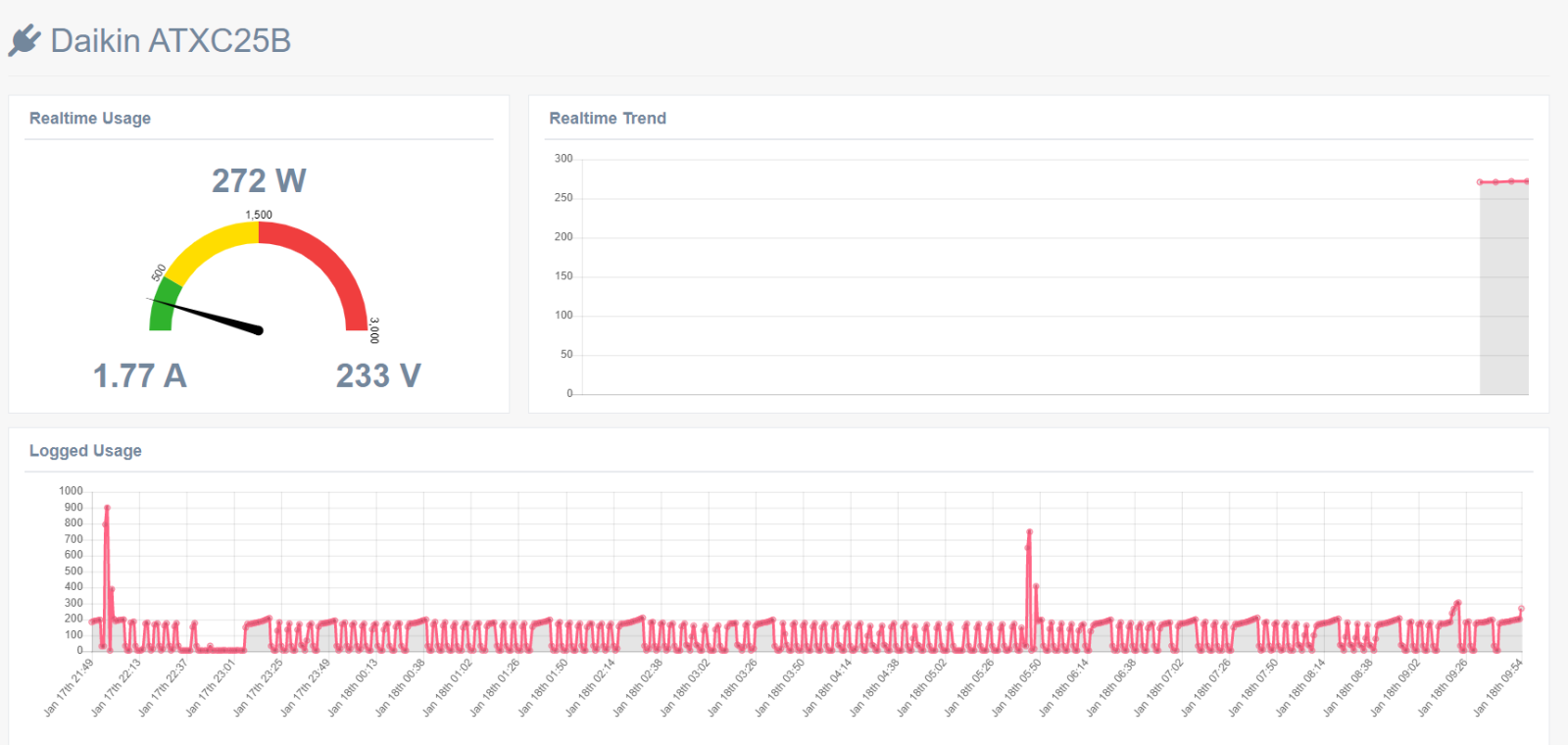The height and width of the screenshot is (745, 1568).
Task: Click the 1,500 label above the gauge
Action: pos(259,215)
